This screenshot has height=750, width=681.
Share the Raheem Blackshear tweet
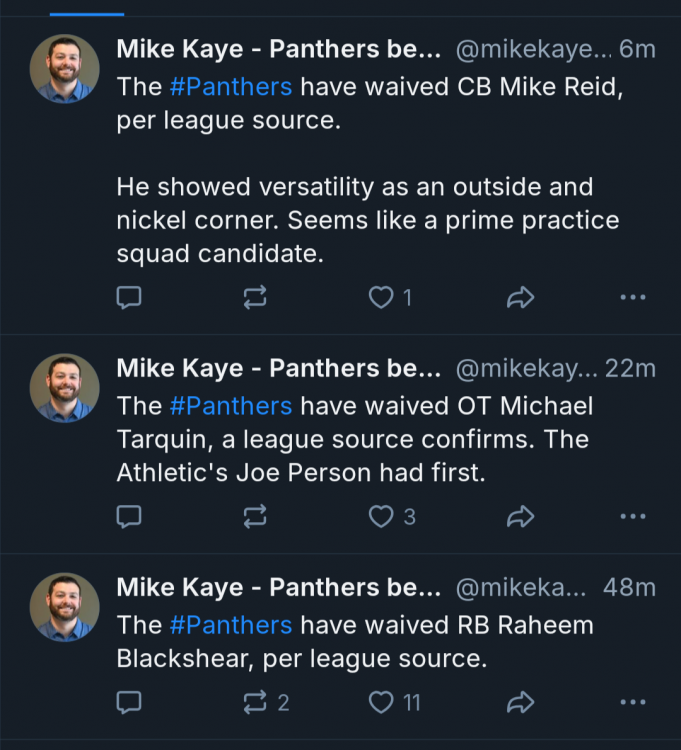point(520,703)
